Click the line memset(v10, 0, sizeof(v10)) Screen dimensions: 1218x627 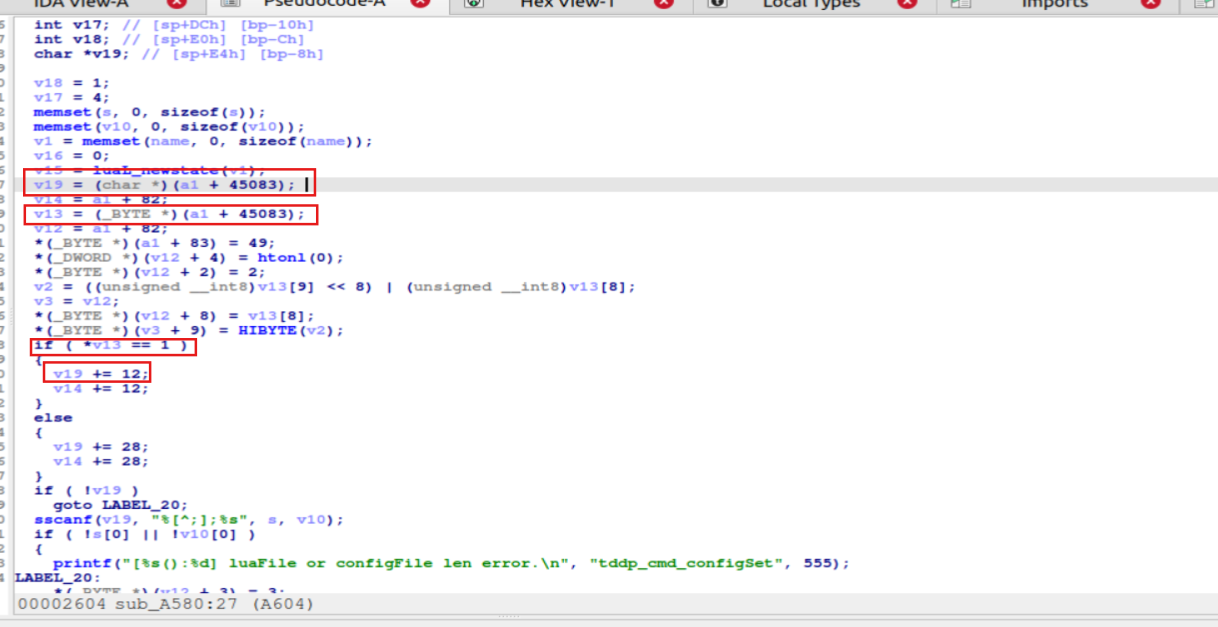tap(170, 127)
